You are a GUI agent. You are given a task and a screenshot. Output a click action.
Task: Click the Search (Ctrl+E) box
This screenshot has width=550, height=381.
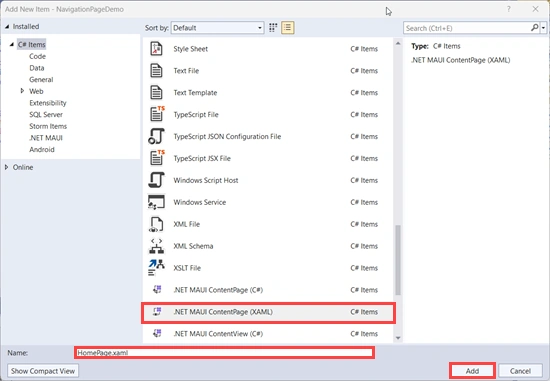467,28
